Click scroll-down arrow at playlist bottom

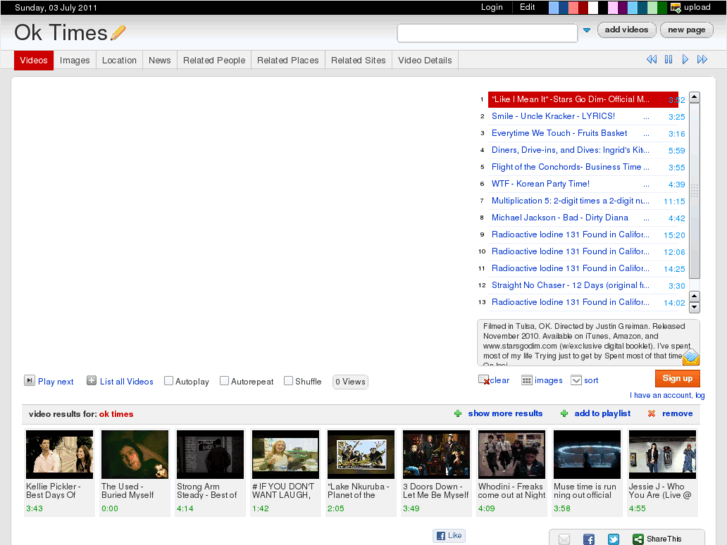[694, 307]
